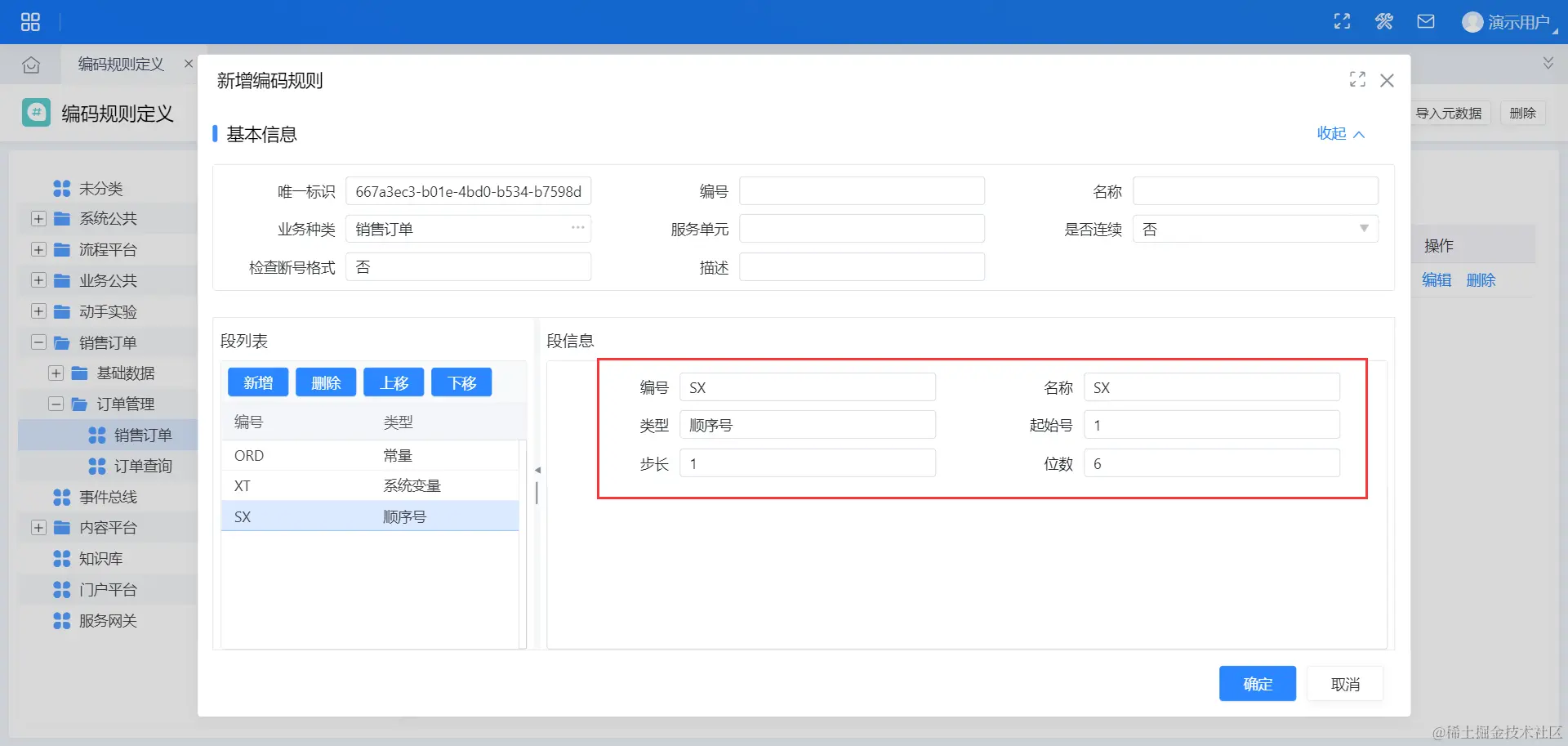Select 销售订单 leaf under 订单管理
This screenshot has width=1568, height=746.
tap(143, 436)
